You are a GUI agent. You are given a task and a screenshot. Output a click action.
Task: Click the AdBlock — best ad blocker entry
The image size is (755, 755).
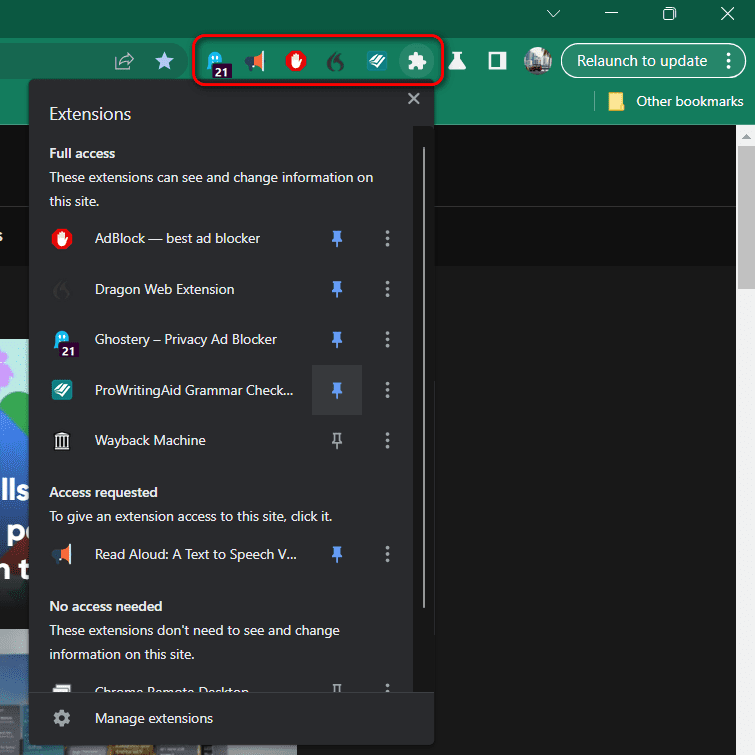[x=177, y=238]
